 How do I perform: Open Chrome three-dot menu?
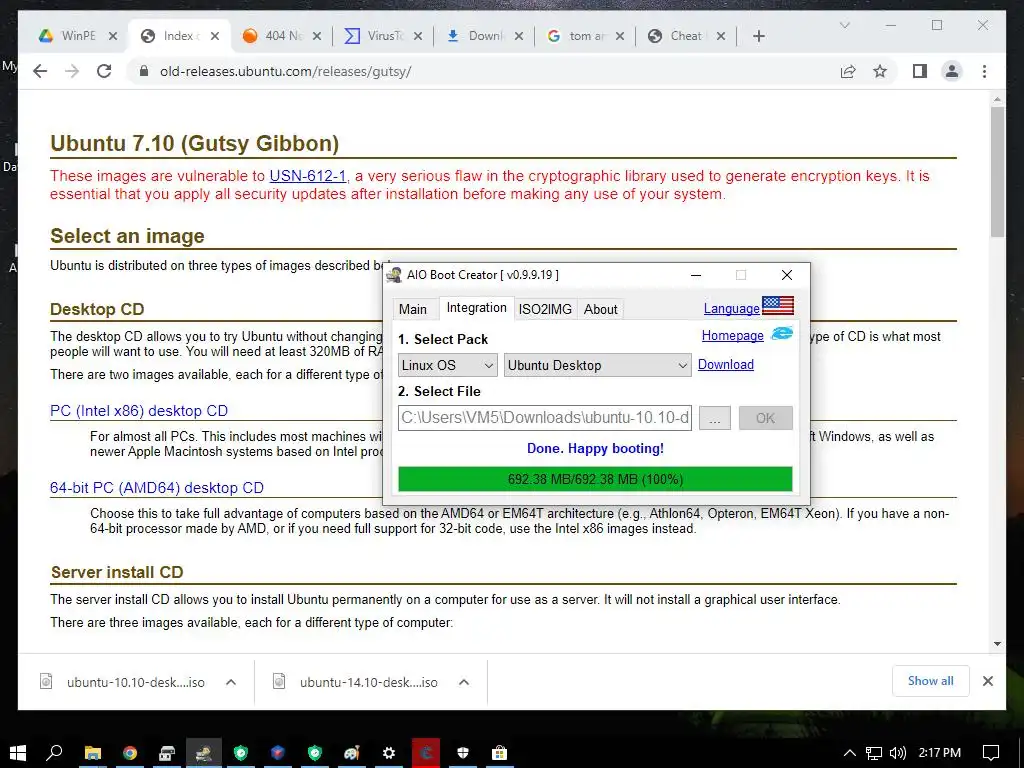pyautogui.click(x=984, y=71)
